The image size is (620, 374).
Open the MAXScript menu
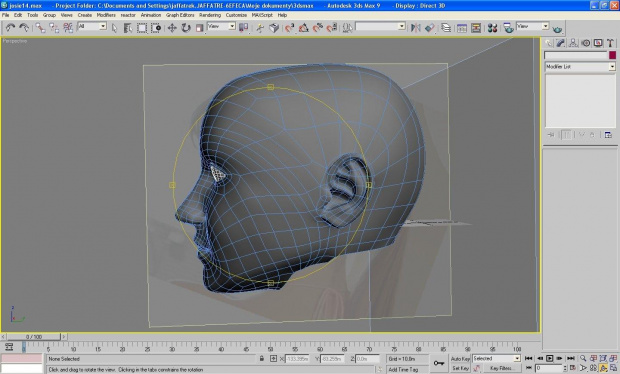point(262,15)
